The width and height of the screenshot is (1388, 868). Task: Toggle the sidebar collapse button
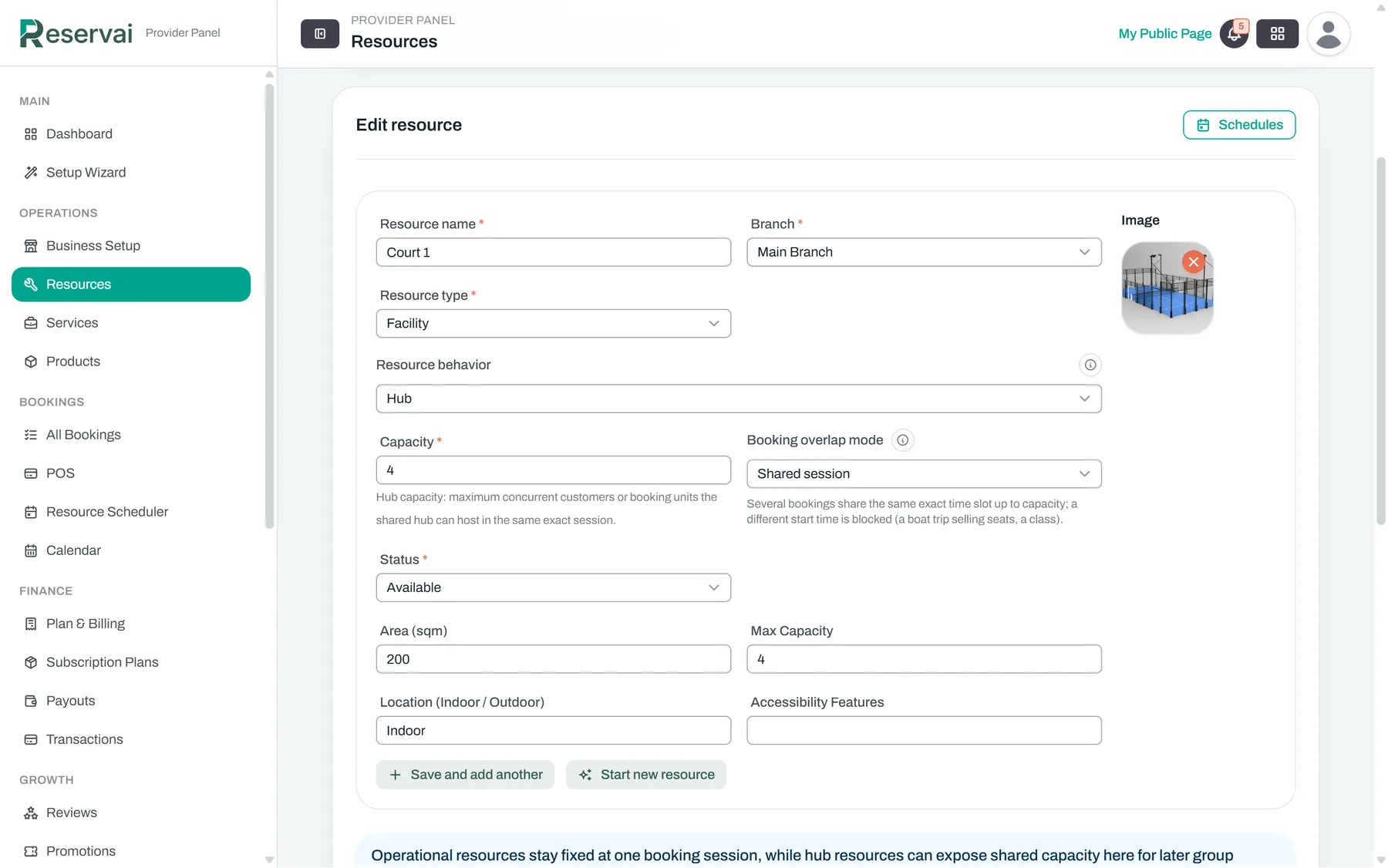click(x=320, y=34)
